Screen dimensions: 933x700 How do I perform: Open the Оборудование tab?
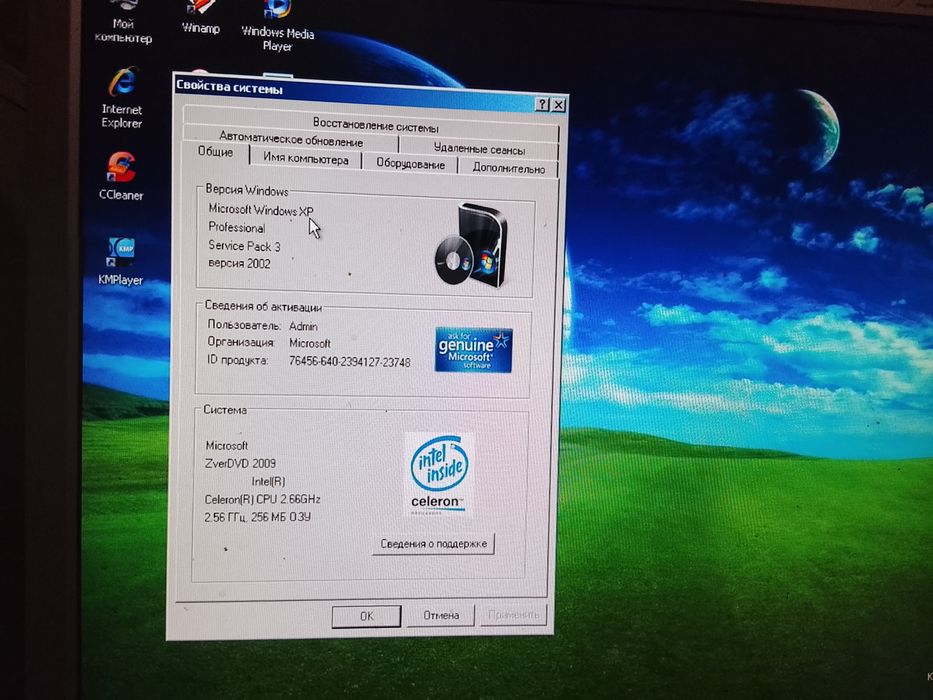coord(410,164)
